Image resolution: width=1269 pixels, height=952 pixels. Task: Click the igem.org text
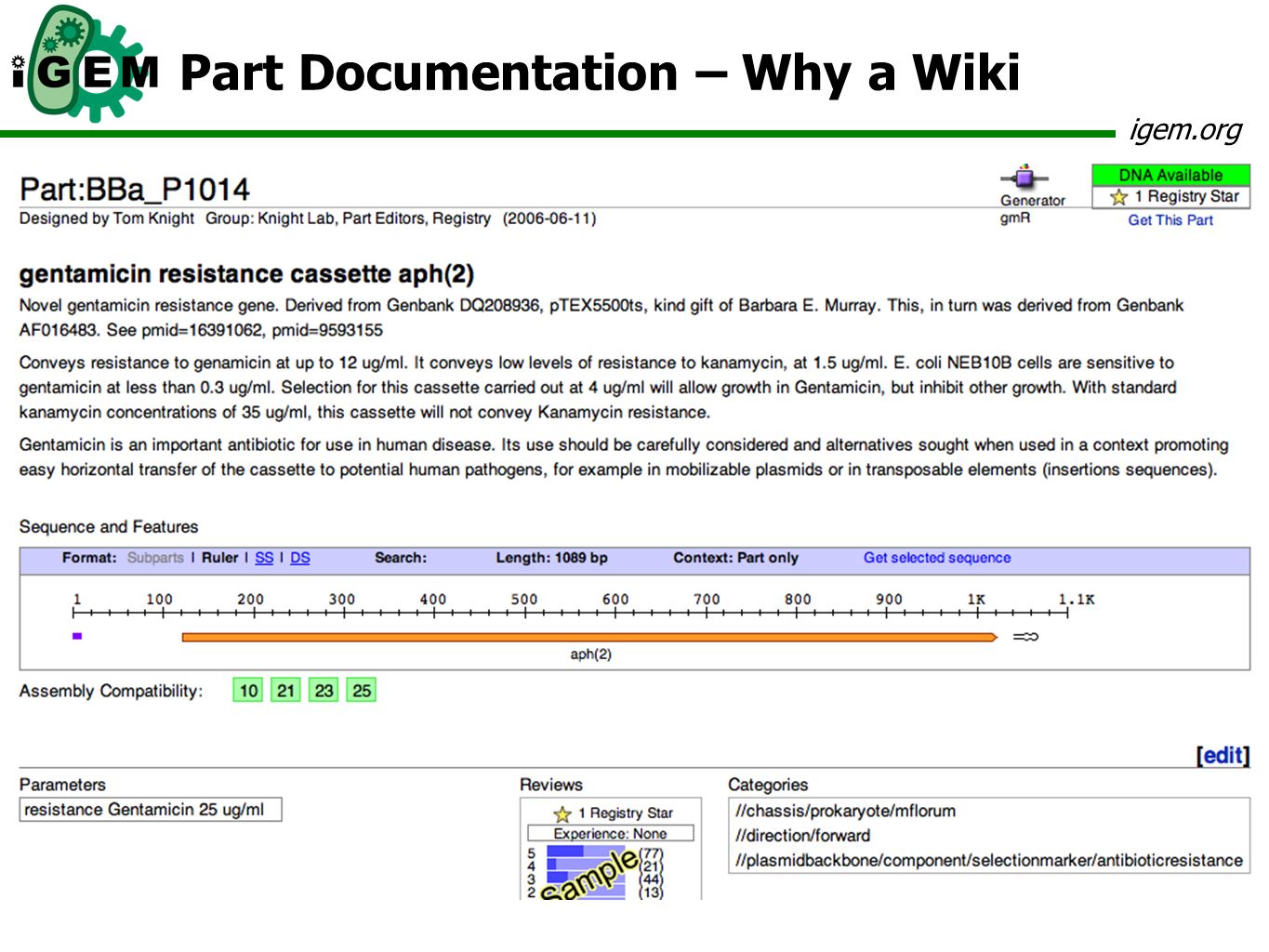point(1185,129)
